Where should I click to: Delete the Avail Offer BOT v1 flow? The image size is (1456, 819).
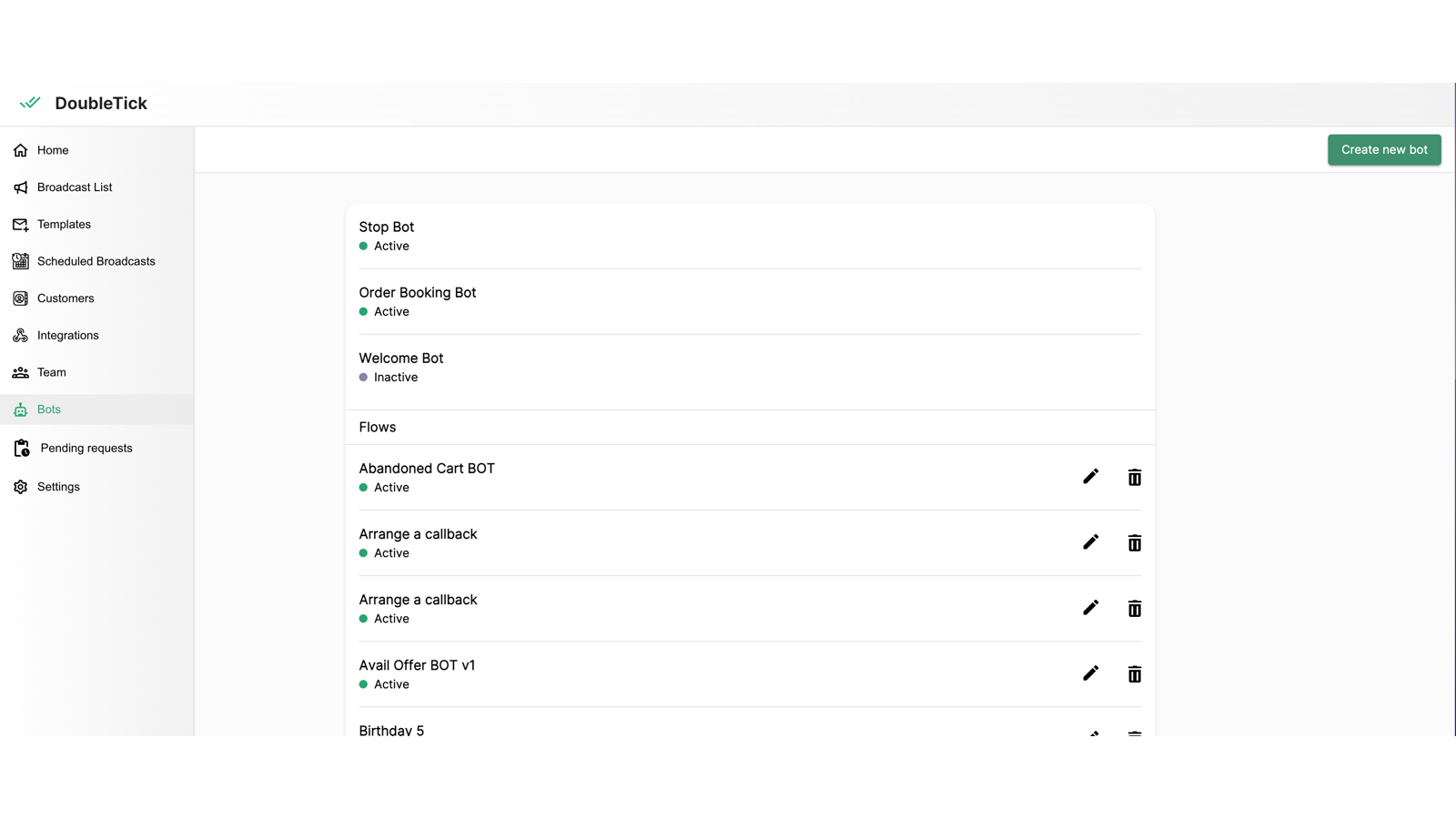click(1134, 673)
